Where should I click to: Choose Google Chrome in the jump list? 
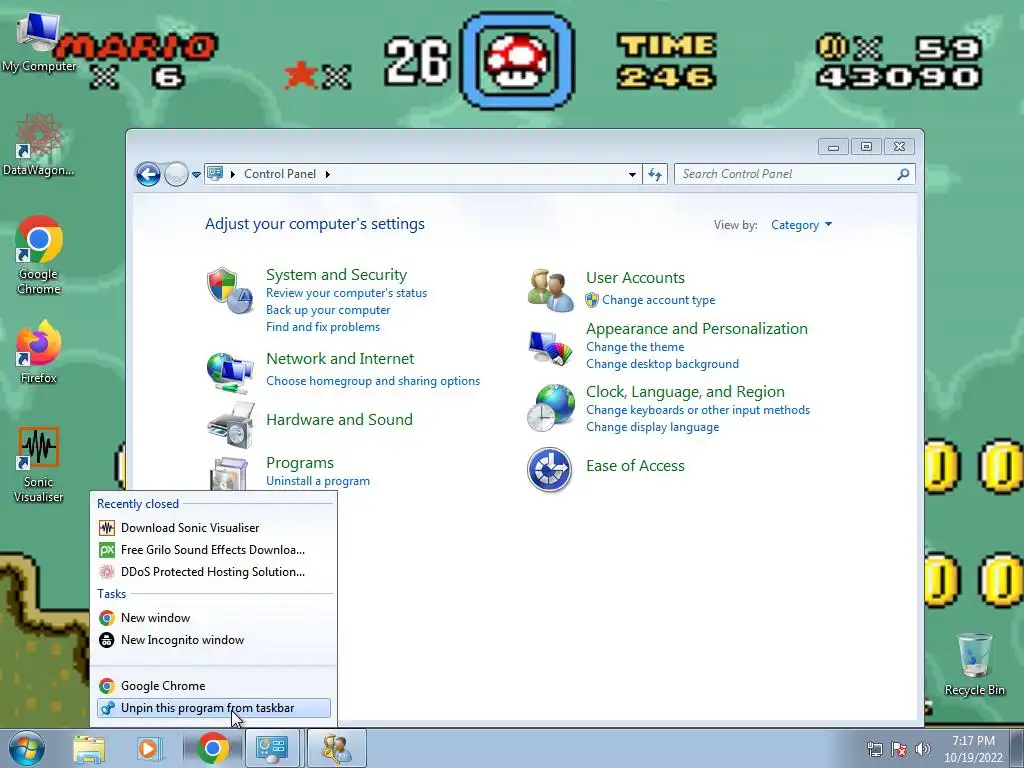tap(214, 686)
